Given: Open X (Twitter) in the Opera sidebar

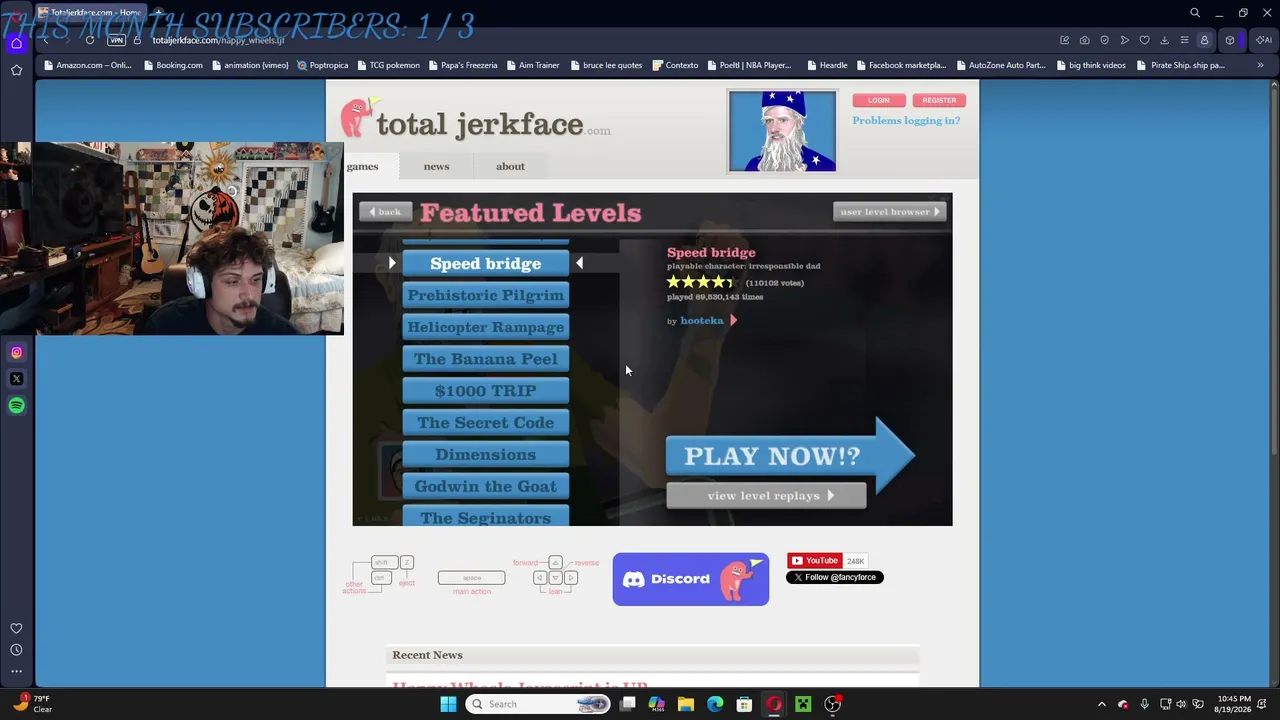Looking at the screenshot, I should pos(16,379).
